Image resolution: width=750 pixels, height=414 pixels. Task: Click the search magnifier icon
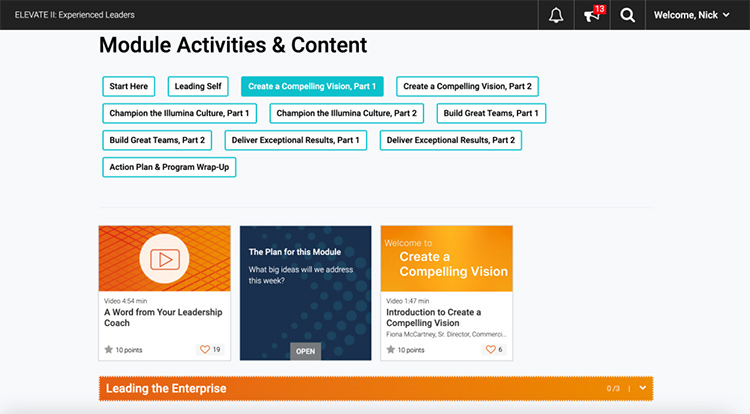(627, 15)
